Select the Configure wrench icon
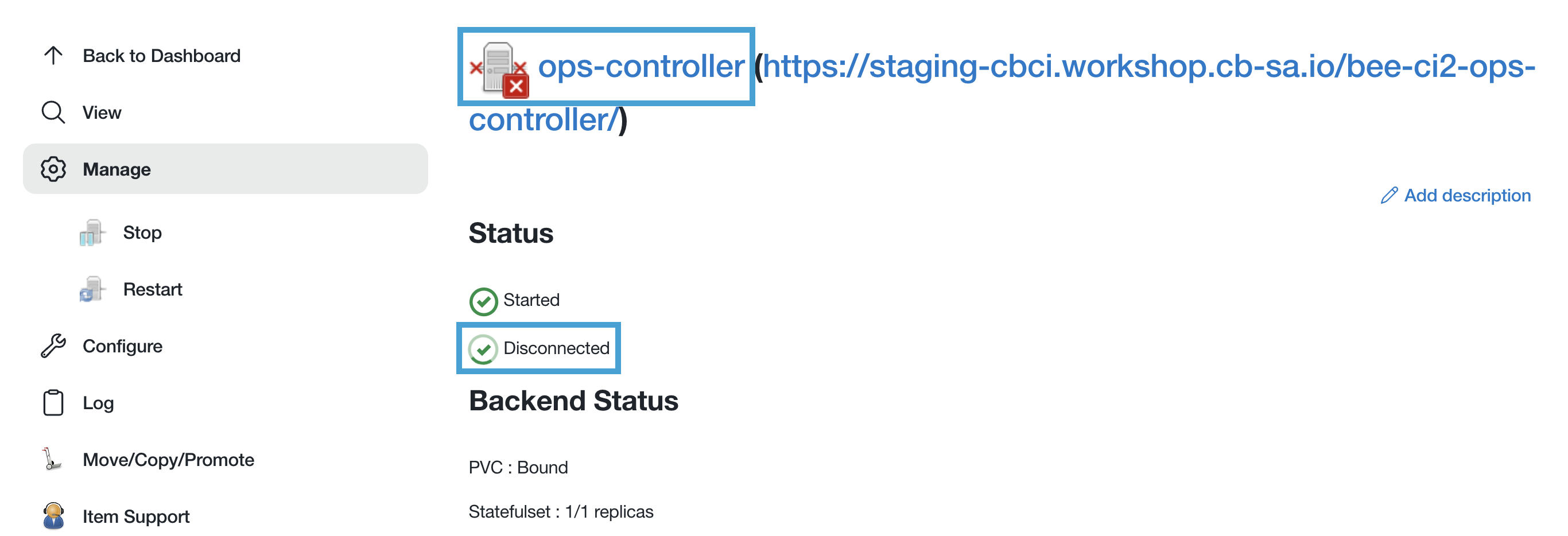1568x536 pixels. pyautogui.click(x=53, y=345)
